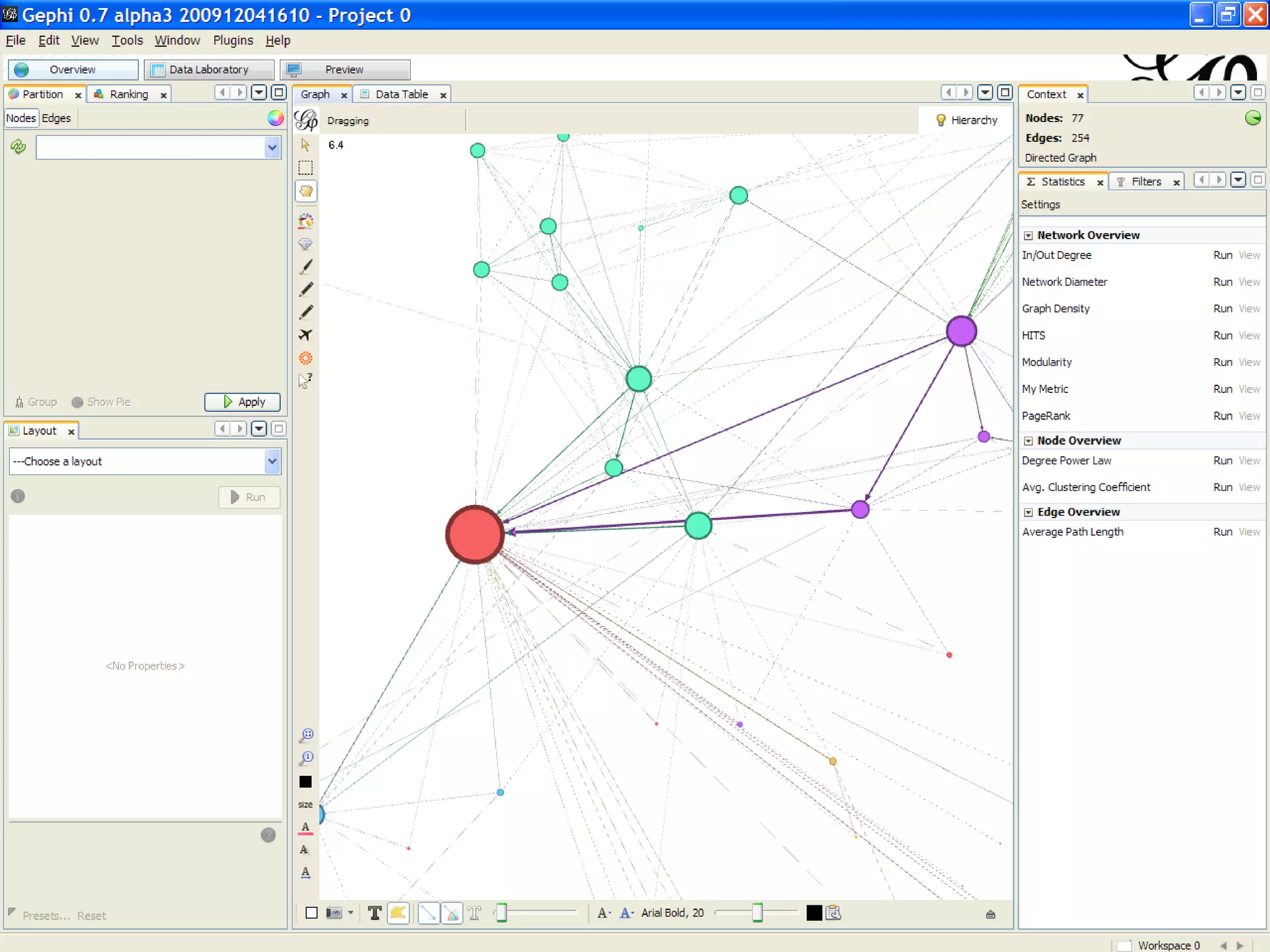Run the PageRank statistic

click(x=1222, y=416)
